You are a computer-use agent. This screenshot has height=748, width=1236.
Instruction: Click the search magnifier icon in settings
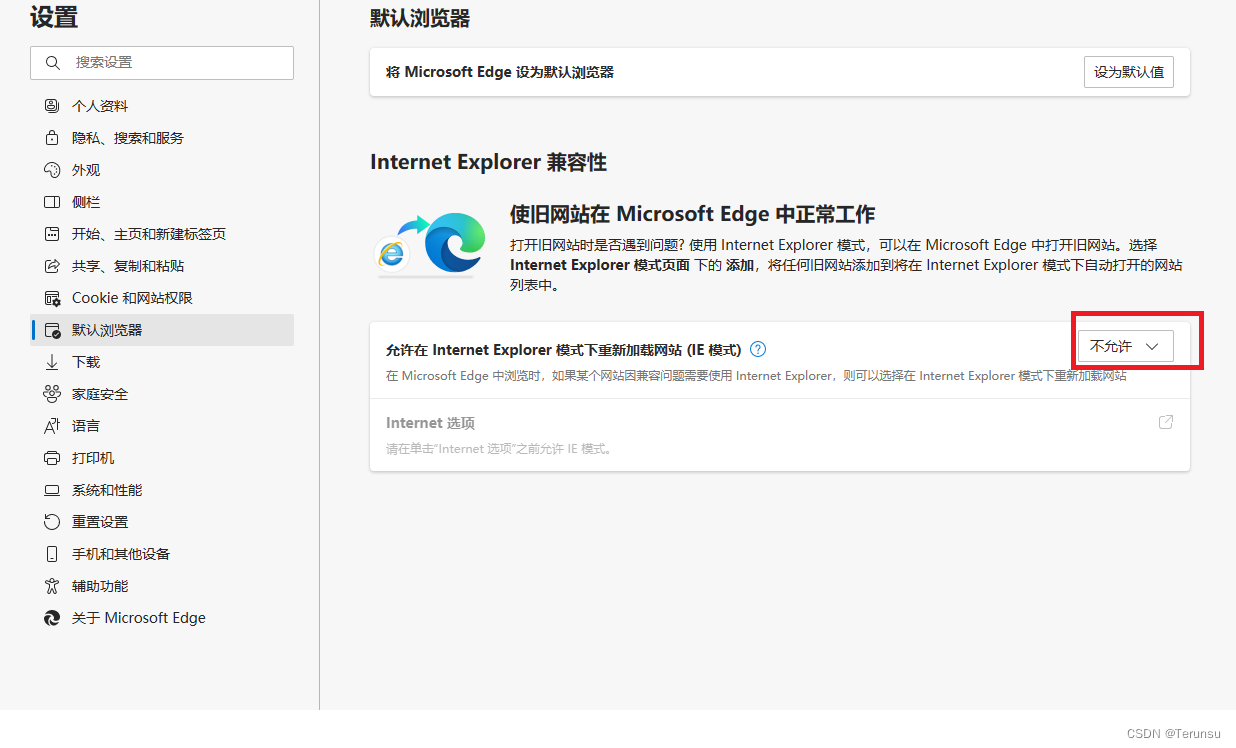52,62
